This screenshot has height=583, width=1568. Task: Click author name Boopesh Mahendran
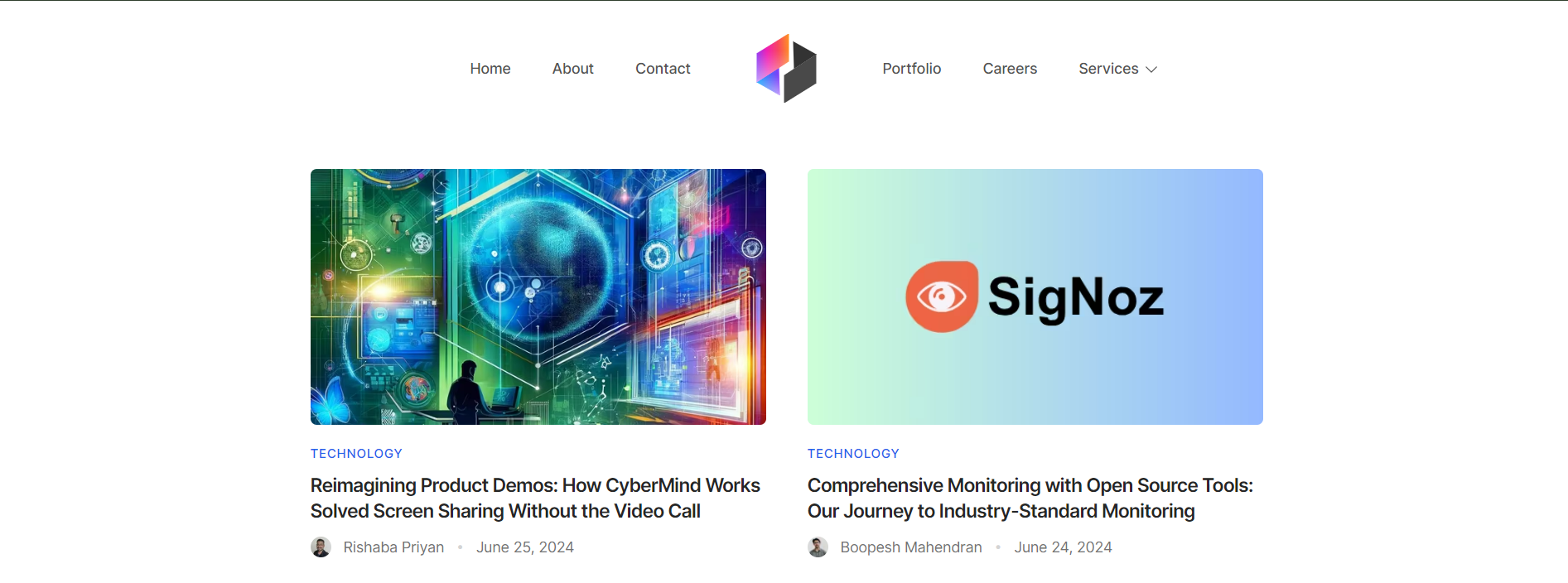pos(911,547)
